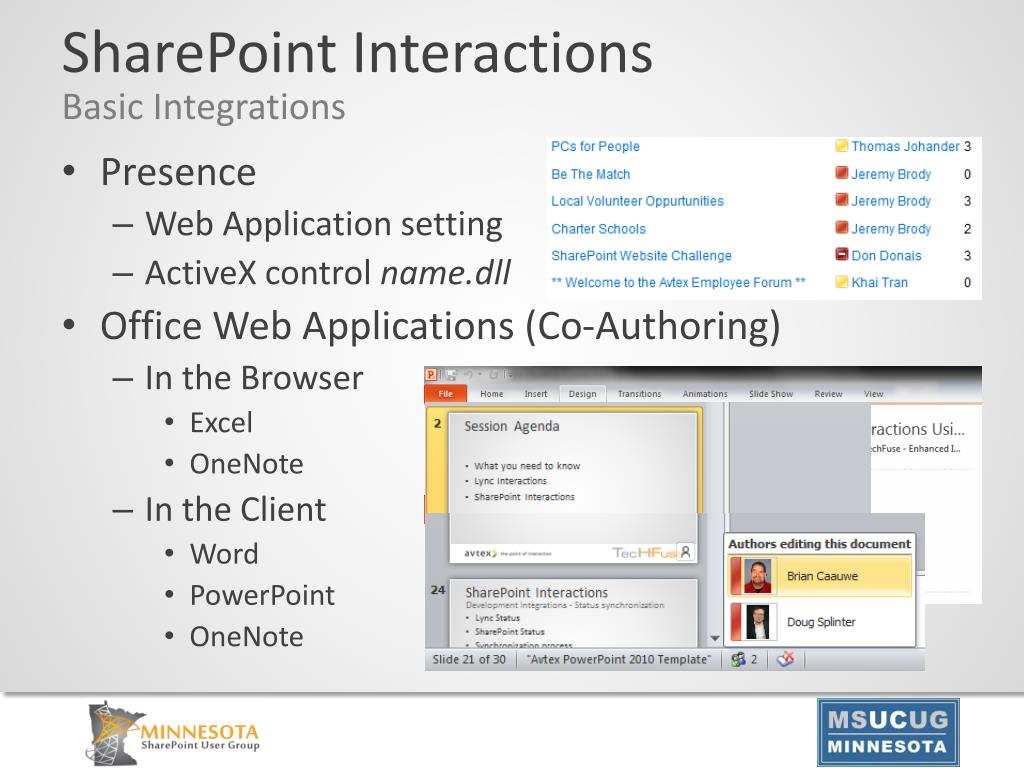Click Don Donais's busy presence icon
The height and width of the screenshot is (768, 1024).
[842, 254]
